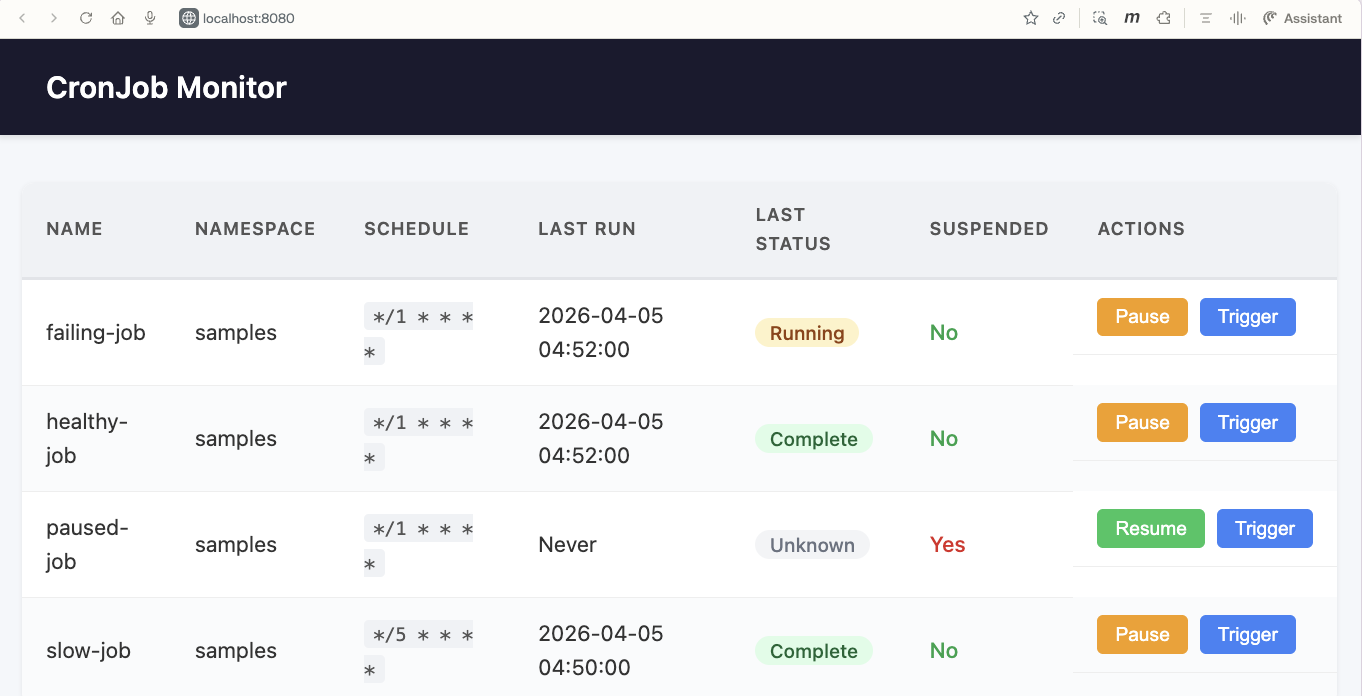The image size is (1362, 696).
Task: Open the Assistant panel
Action: (1302, 18)
